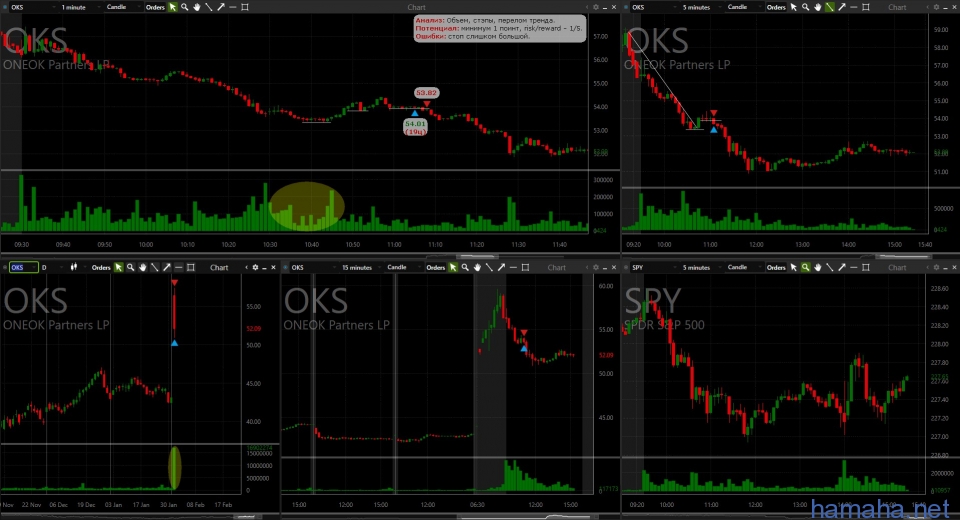Select the pointer tool in the 5 minutes OKS chart

click(793, 7)
